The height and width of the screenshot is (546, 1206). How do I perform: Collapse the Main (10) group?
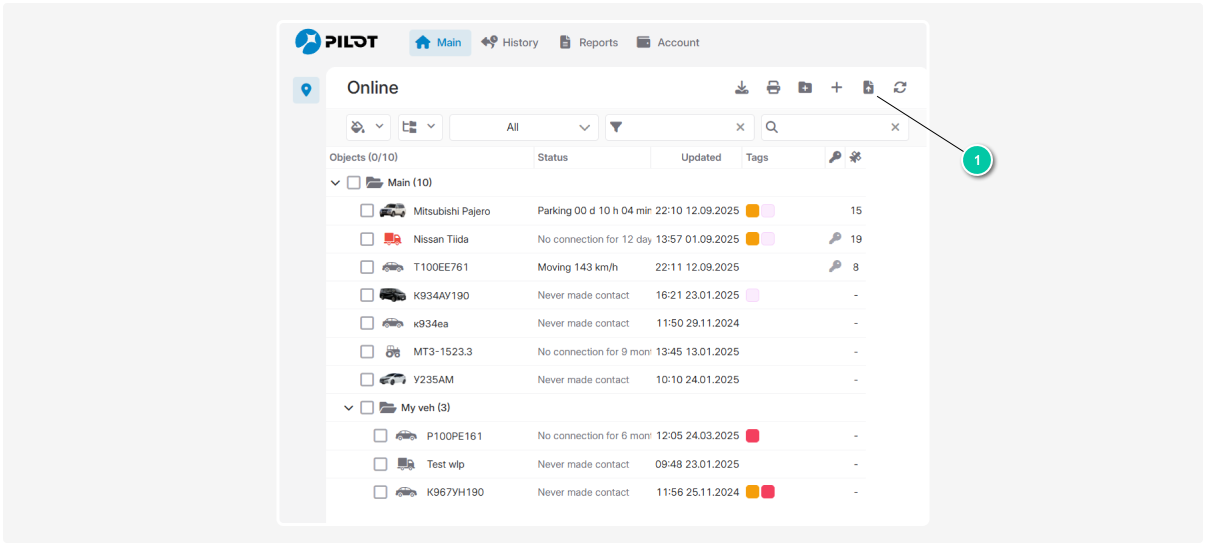pos(335,183)
